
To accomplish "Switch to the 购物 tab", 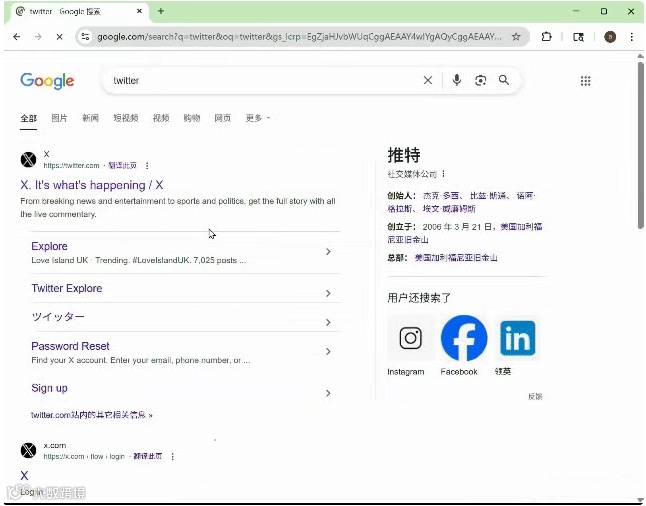I will coord(192,118).
